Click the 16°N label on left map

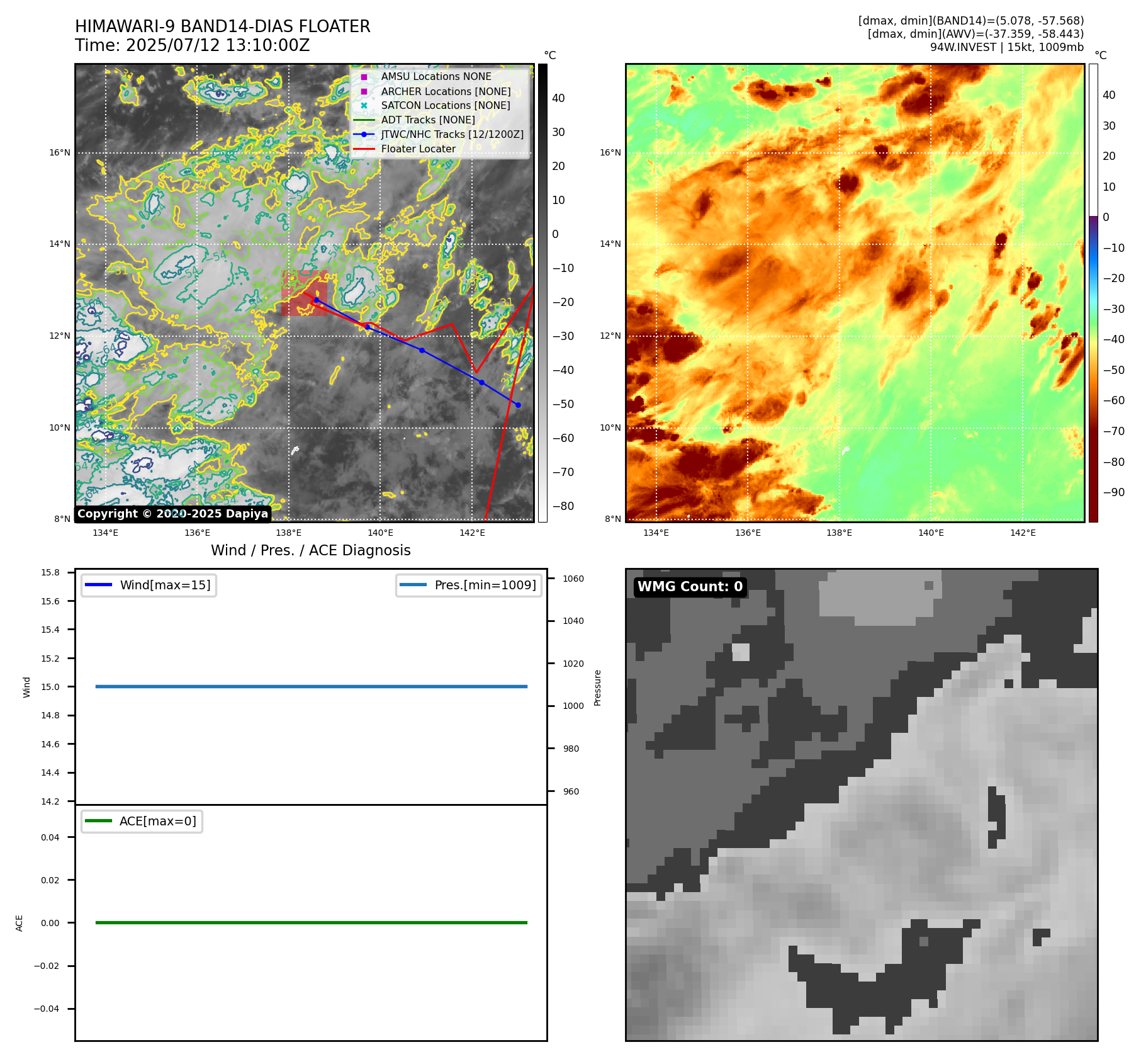(60, 152)
